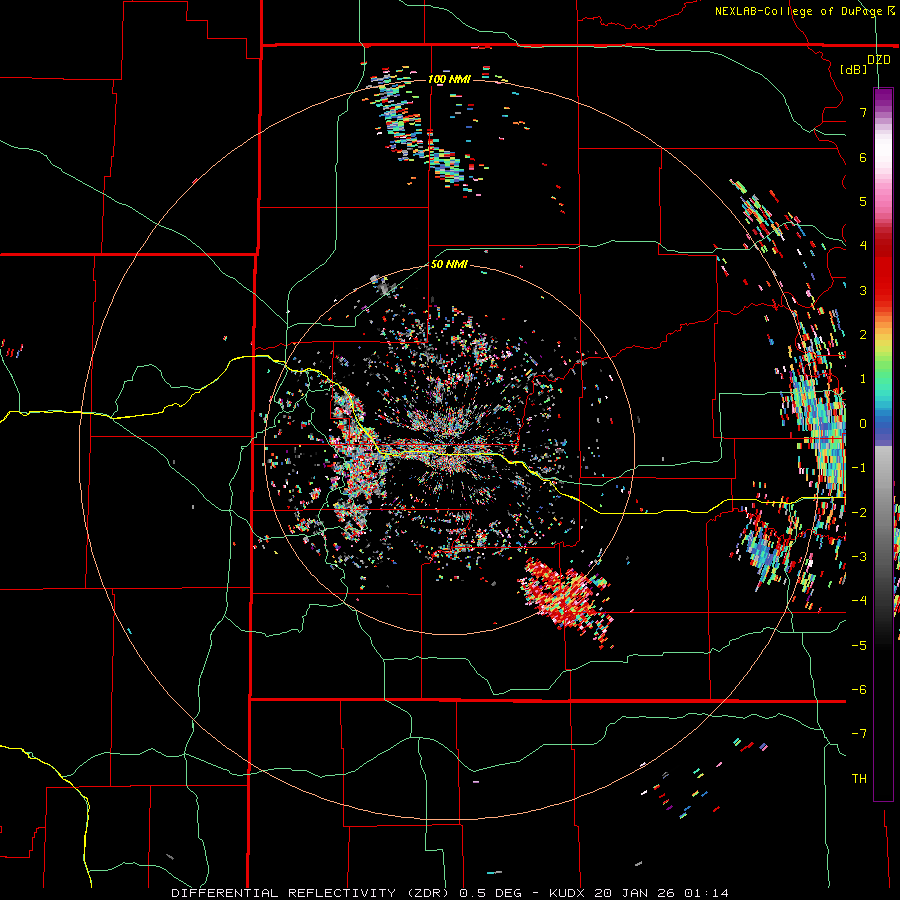Click the 100 NMI range ring label
This screenshot has height=900, width=900.
click(x=449, y=79)
